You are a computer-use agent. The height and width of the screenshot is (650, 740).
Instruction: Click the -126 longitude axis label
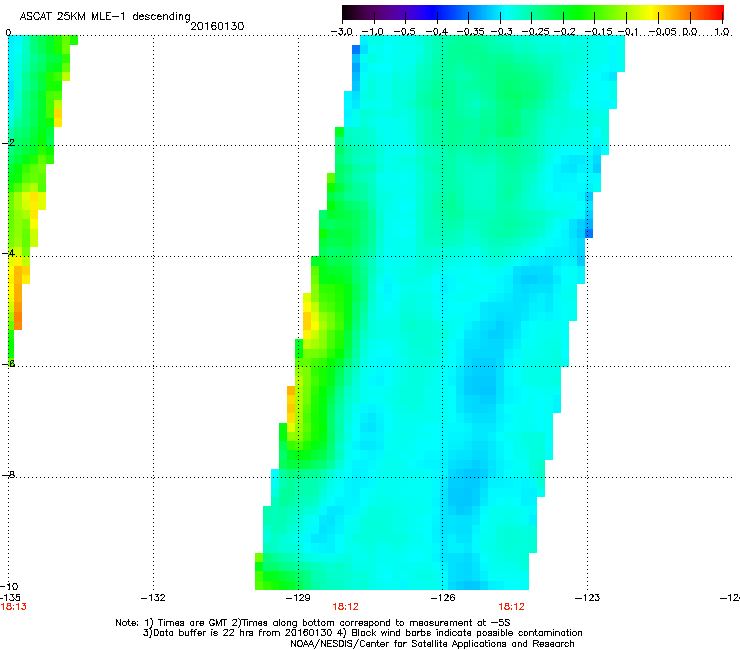(x=443, y=598)
